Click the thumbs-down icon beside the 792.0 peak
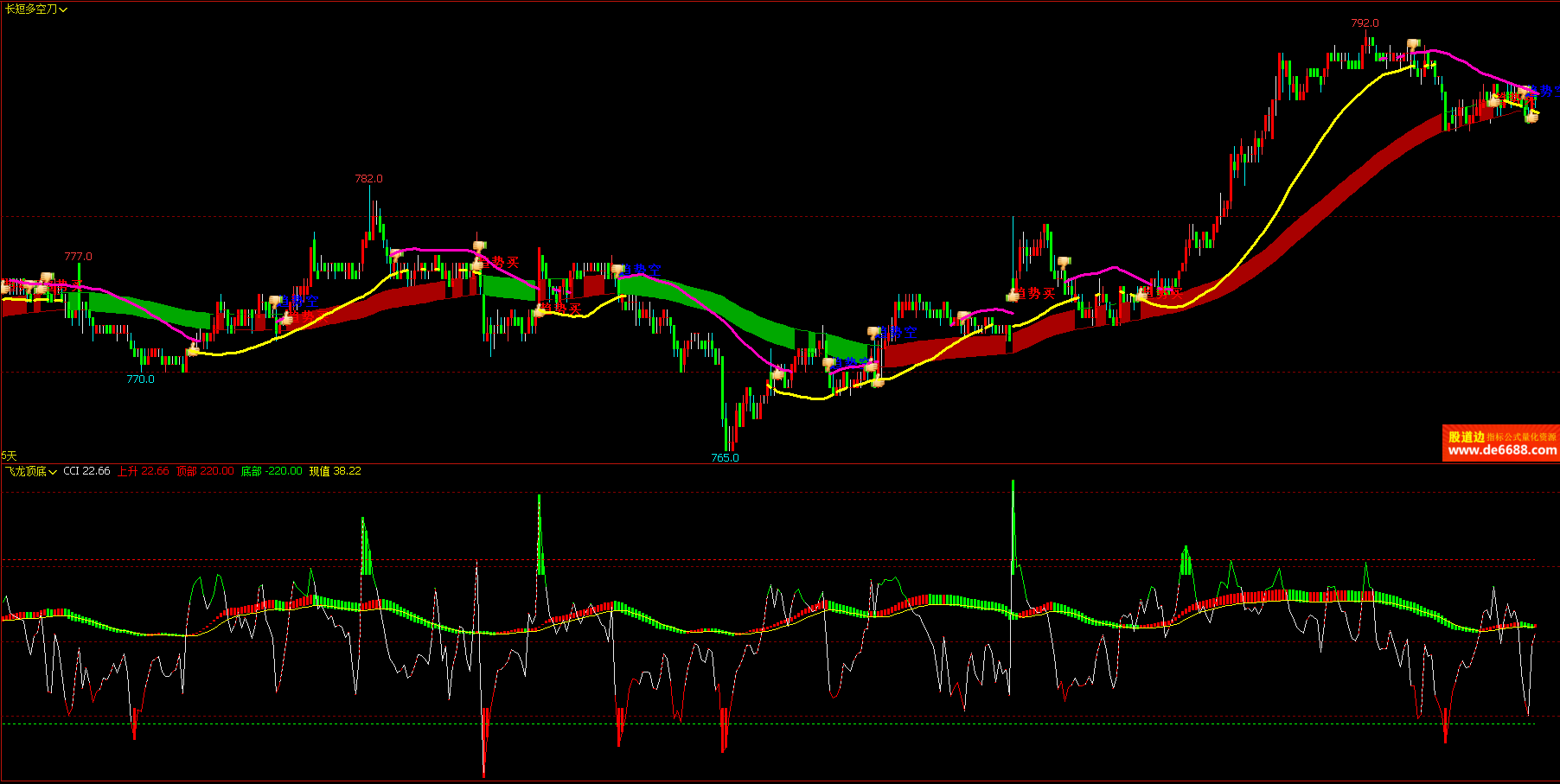1560x784 pixels. click(1413, 44)
